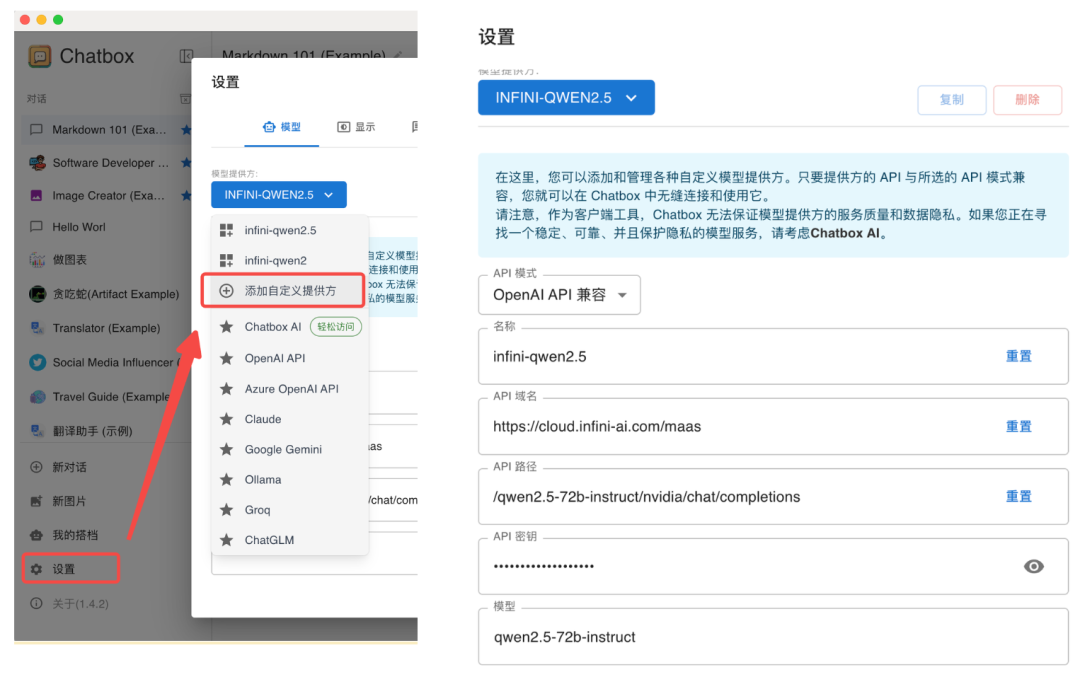Select Google Gemini provider

click(x=289, y=449)
